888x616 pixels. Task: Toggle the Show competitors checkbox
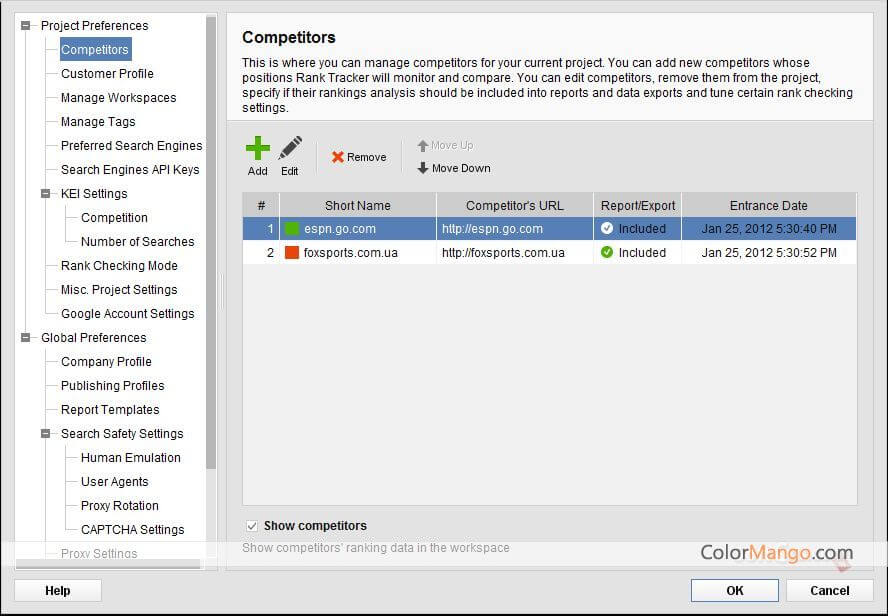[251, 526]
